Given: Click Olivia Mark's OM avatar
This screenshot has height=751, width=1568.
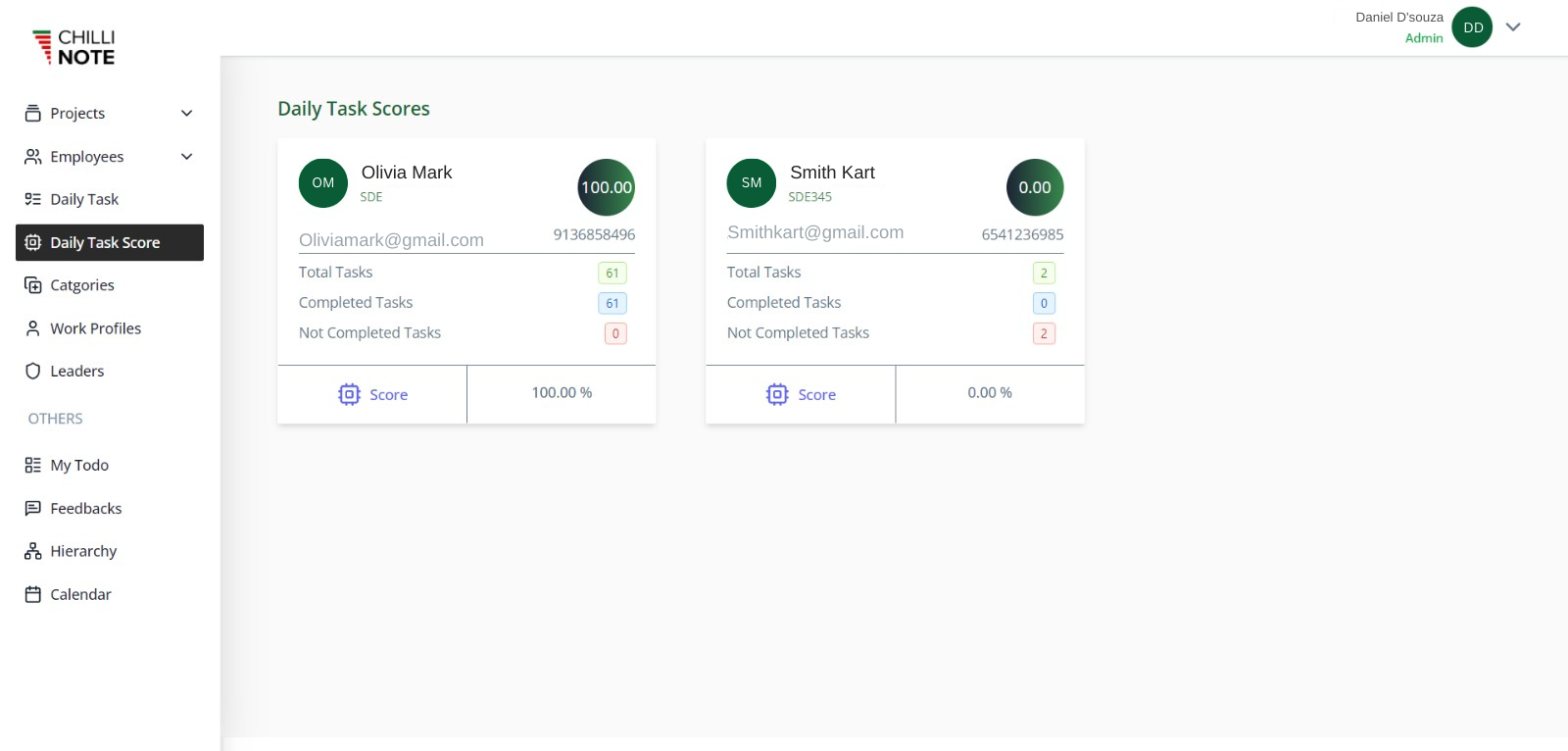Looking at the screenshot, I should [323, 183].
